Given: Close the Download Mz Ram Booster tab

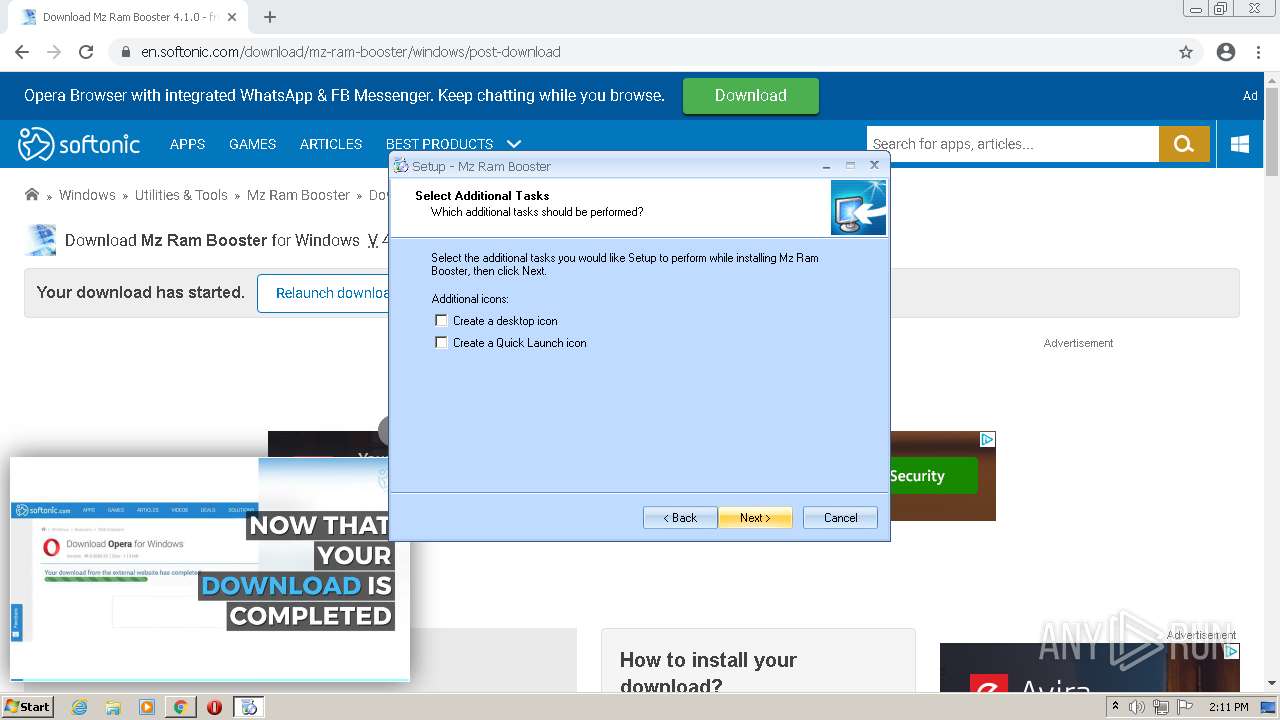Looking at the screenshot, I should [233, 17].
